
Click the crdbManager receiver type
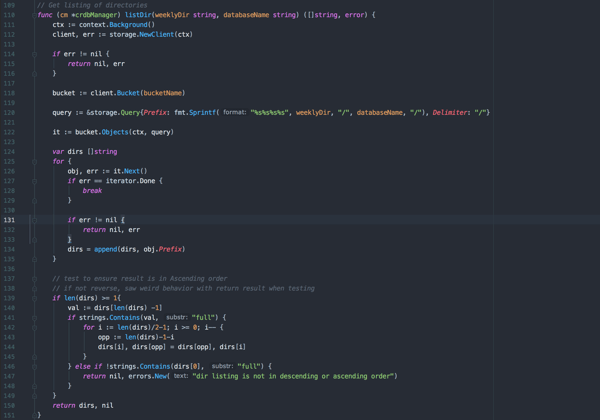tap(96, 15)
